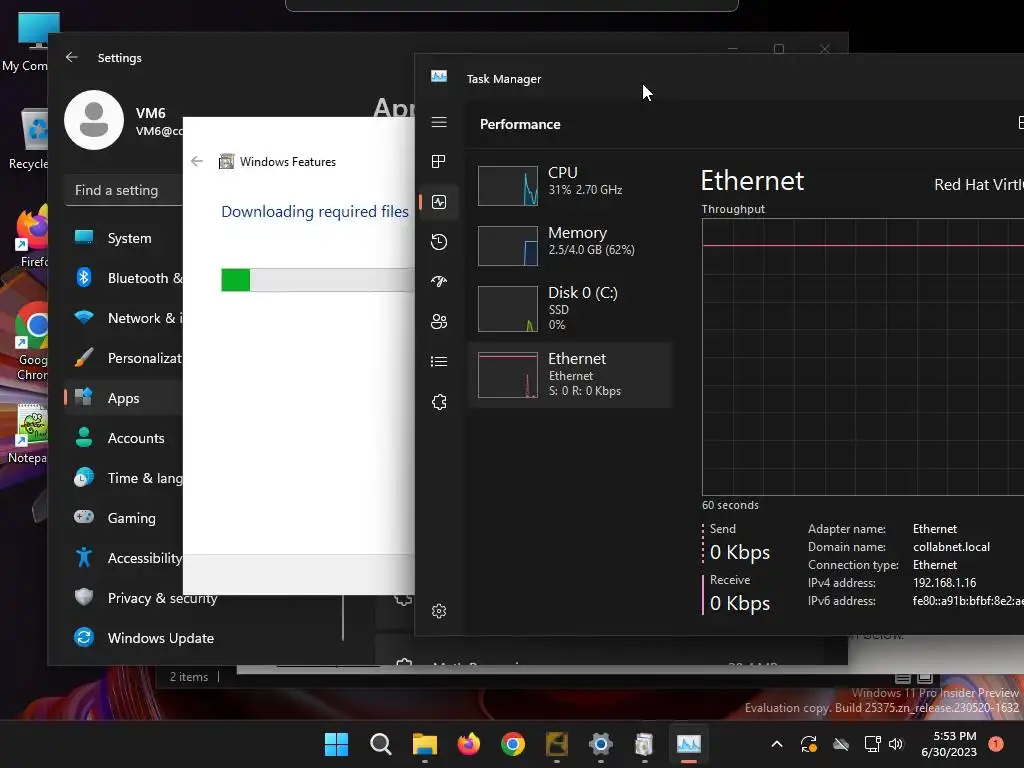Open Task Manager hamburger navigation menu
This screenshot has width=1024, height=768.
[x=439, y=123]
